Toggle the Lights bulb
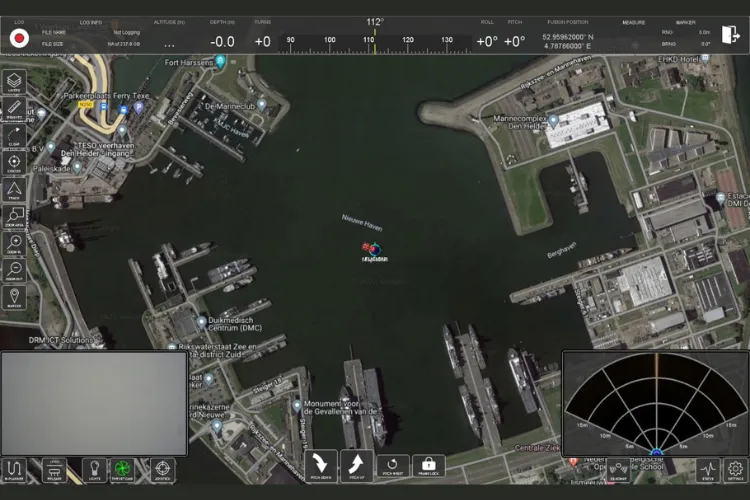The image size is (750, 500). point(94,470)
